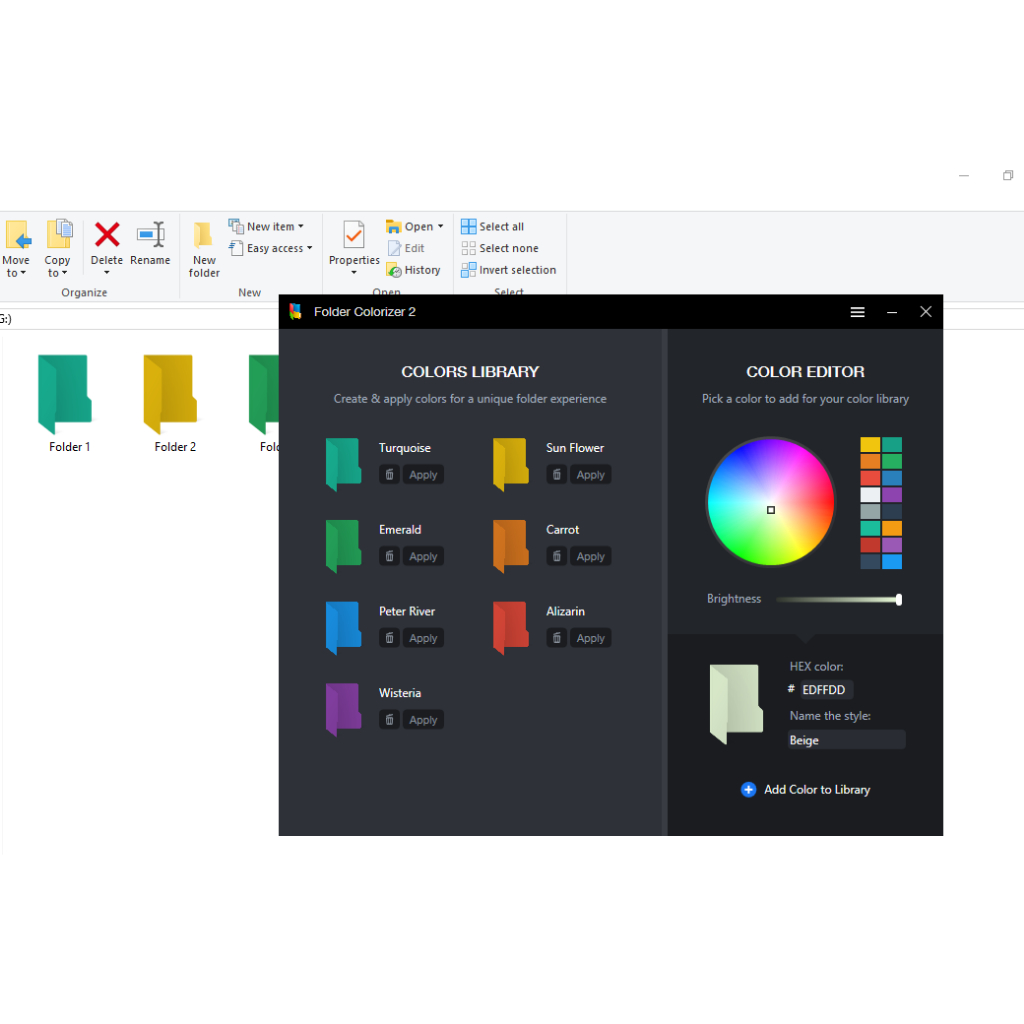Remove the Emerald color via trash icon
Viewport: 1024px width, 1024px height.
[x=389, y=556]
